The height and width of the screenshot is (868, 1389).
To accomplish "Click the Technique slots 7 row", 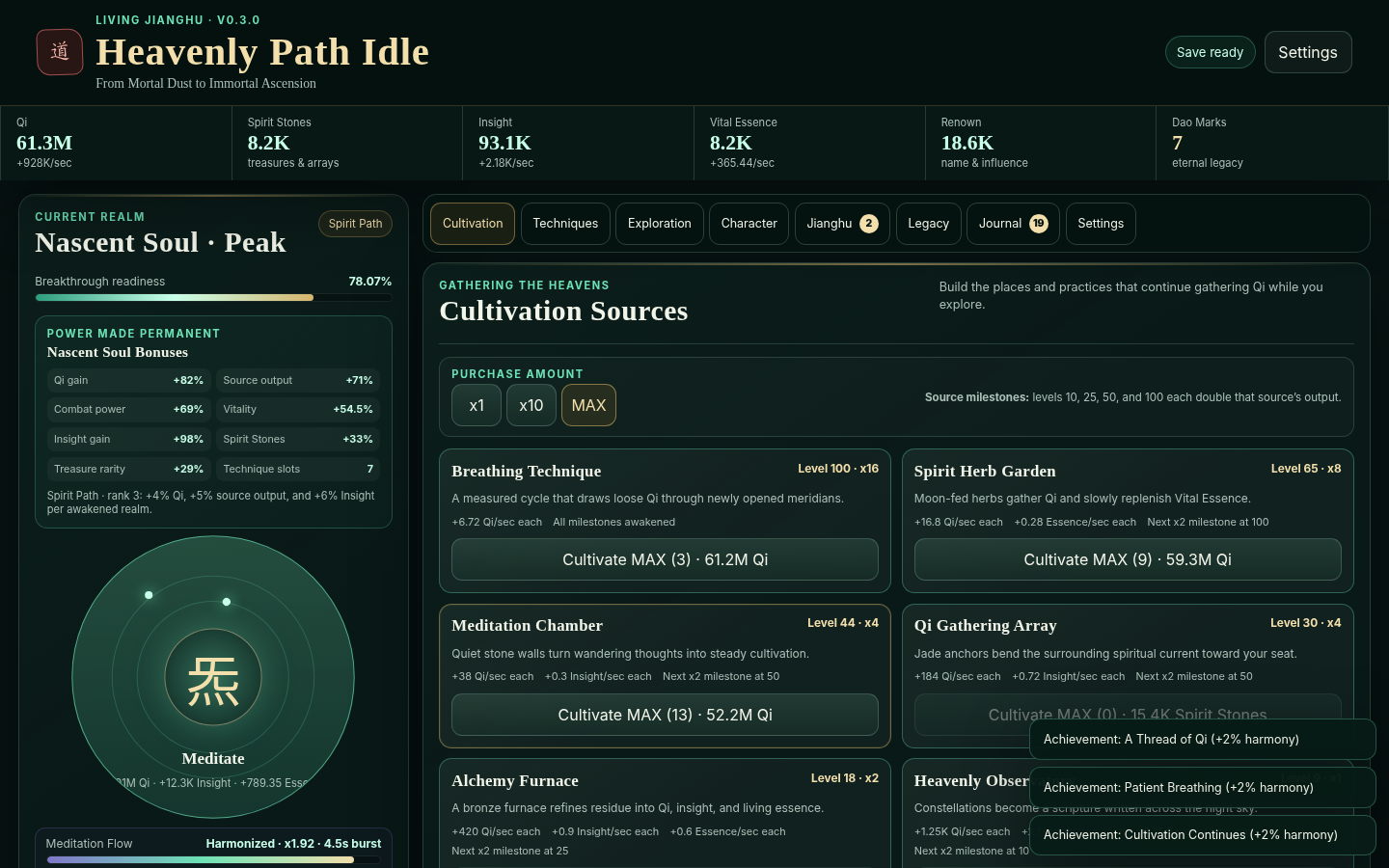I will click(298, 469).
